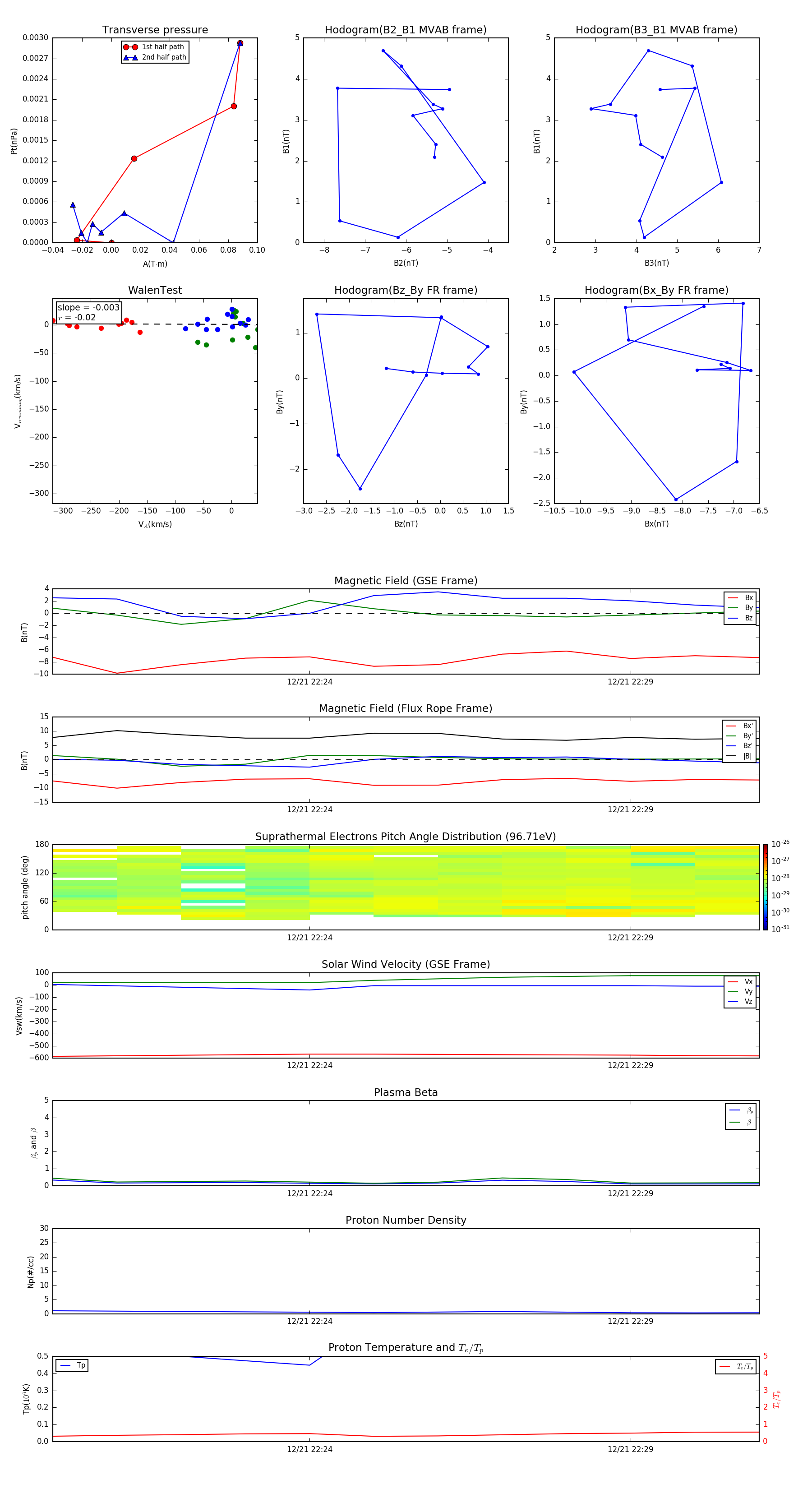This screenshot has height=1489, width=812.
Task: Click the Tp(10⁶K) y-axis label
Action: [x=26, y=1399]
